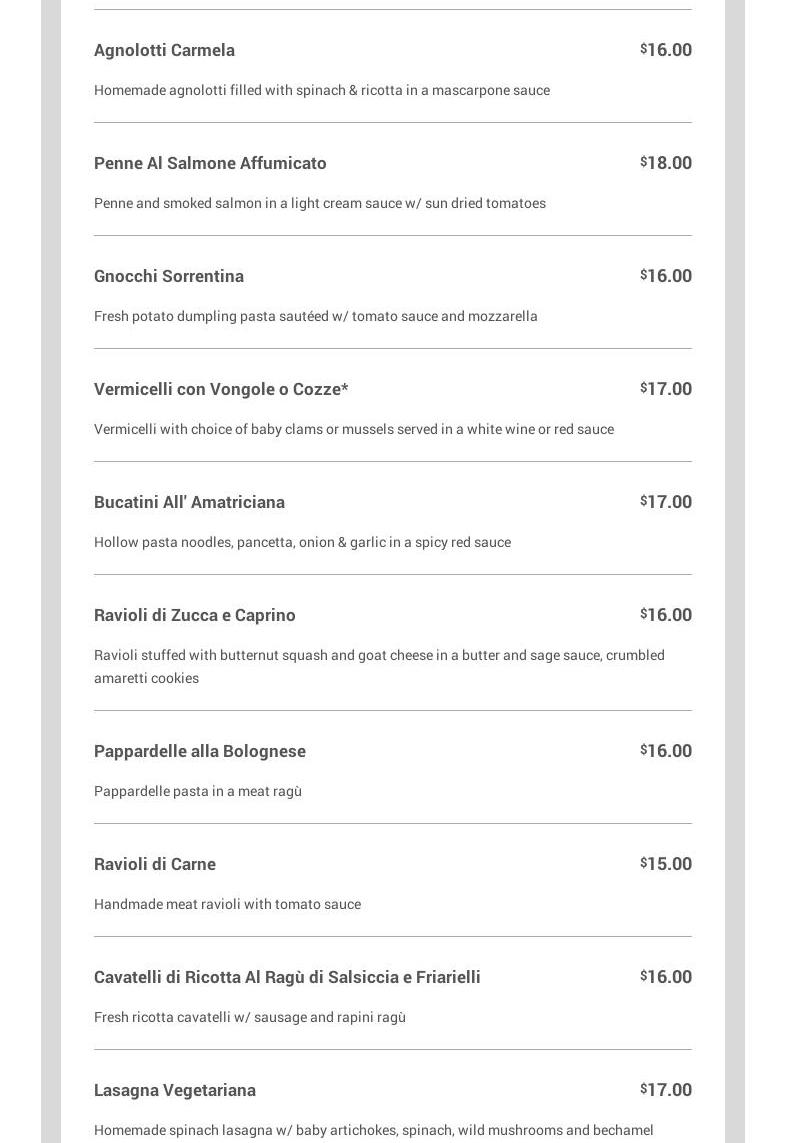Click the baby clams or mussels description
Screen dimensions: 785x1143
tap(354, 429)
